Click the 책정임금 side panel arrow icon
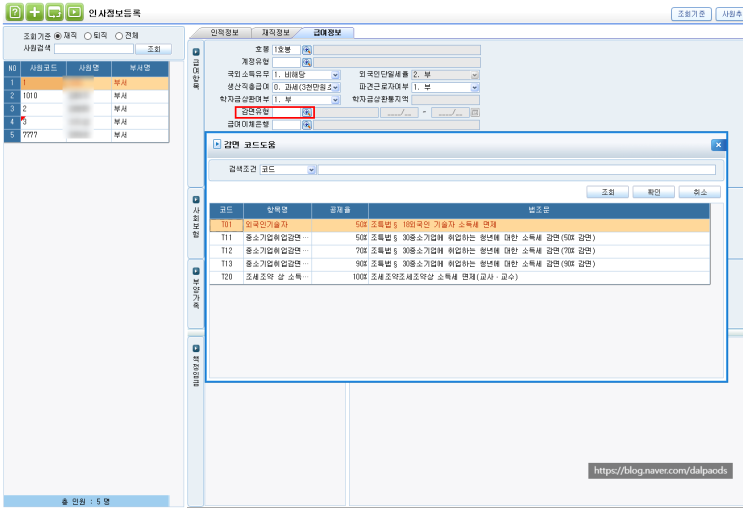This screenshot has height=510, width=743. point(196,348)
